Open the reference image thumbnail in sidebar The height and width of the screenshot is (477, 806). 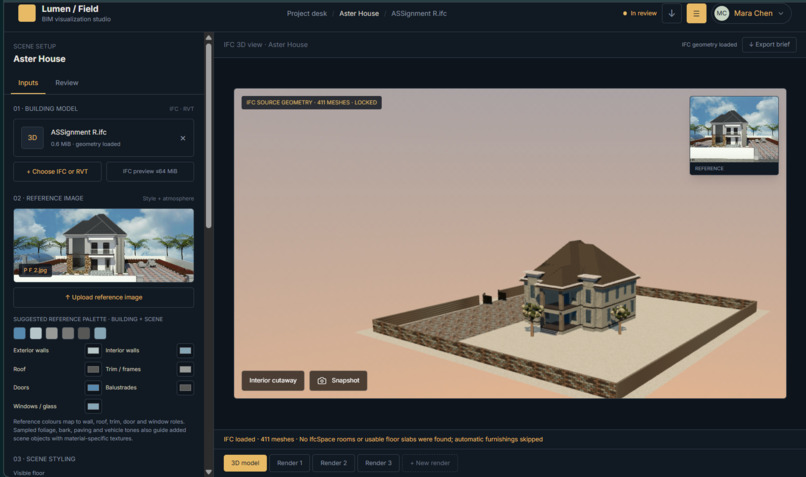pos(103,245)
